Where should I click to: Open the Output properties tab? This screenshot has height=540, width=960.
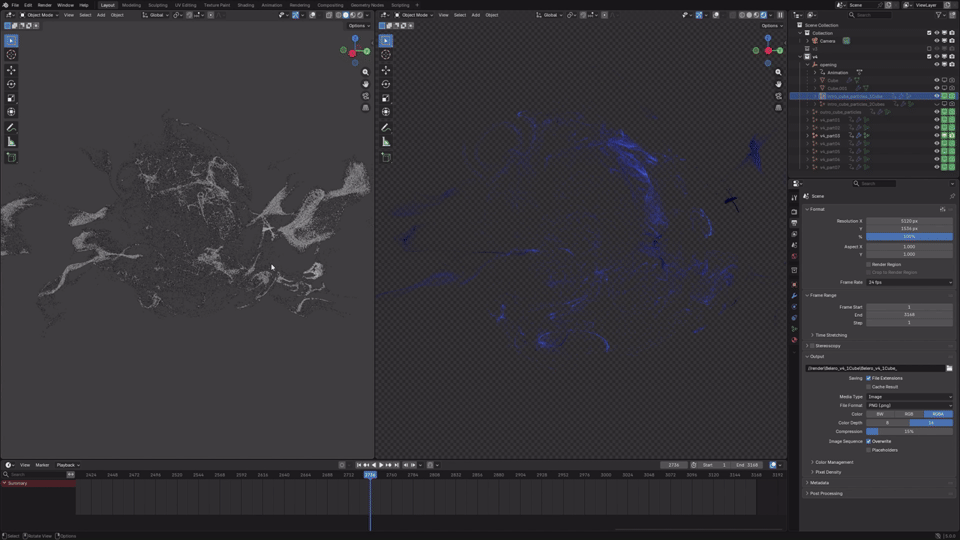coord(794,223)
